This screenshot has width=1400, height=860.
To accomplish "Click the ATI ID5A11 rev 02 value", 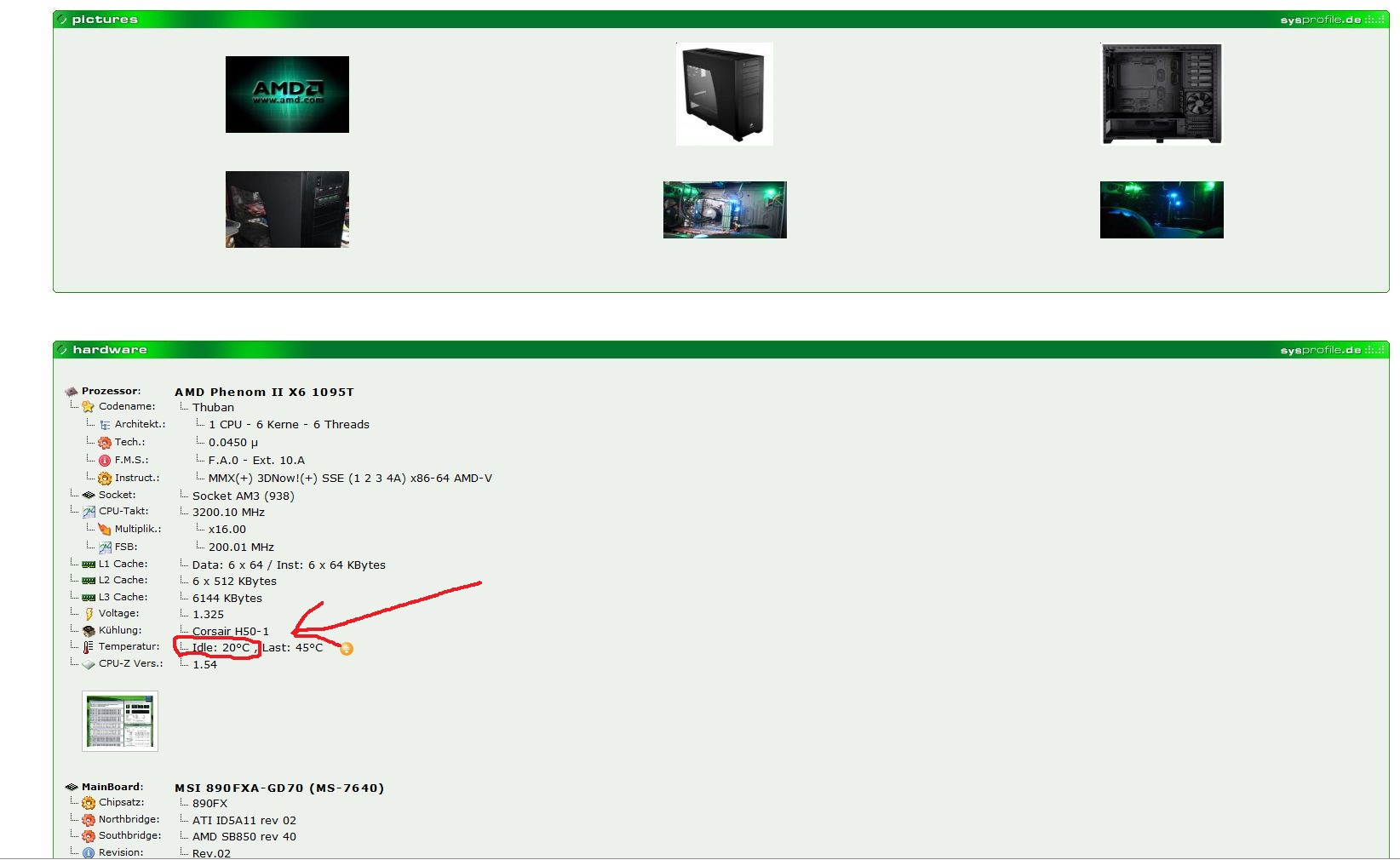I will tap(244, 821).
